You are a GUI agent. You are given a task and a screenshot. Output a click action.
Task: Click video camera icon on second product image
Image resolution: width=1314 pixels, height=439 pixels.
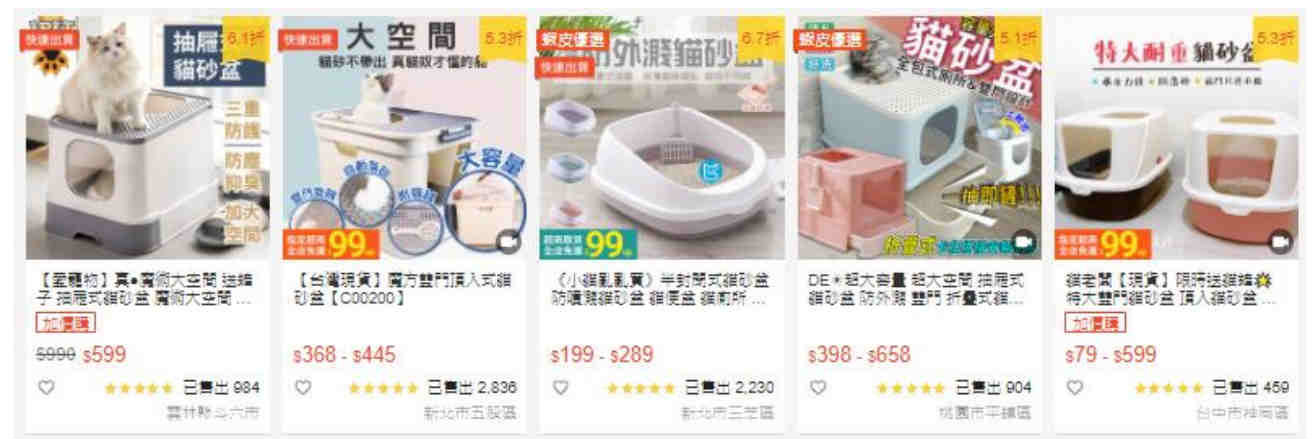coord(509,242)
